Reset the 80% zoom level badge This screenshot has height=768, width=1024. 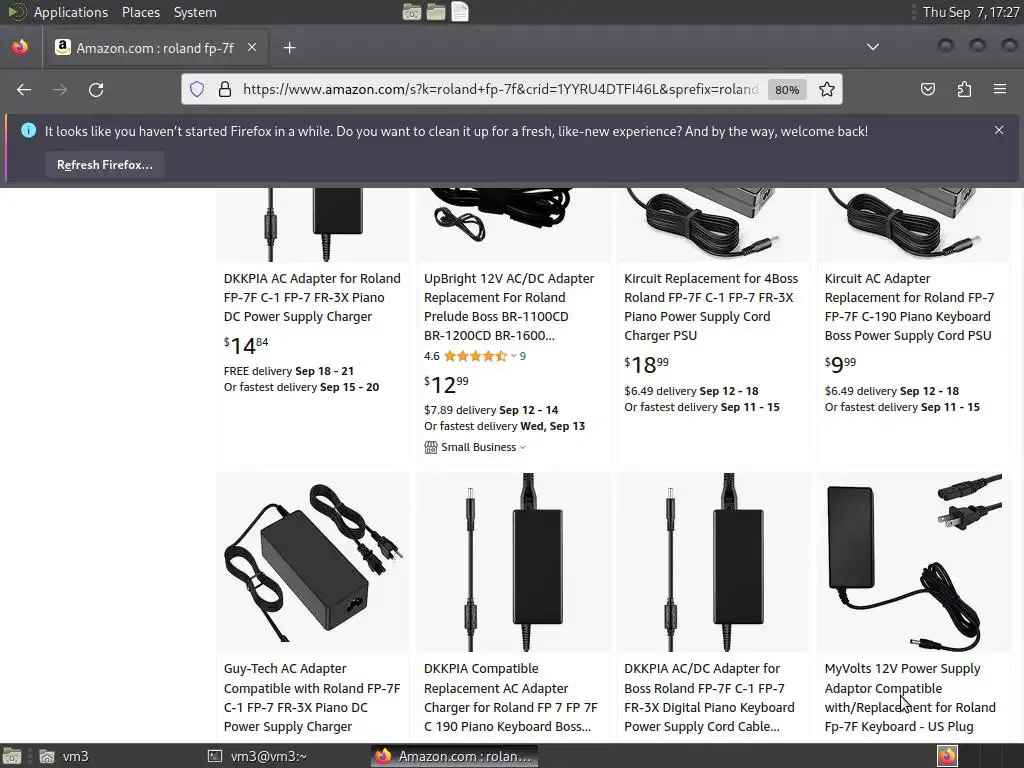point(787,90)
